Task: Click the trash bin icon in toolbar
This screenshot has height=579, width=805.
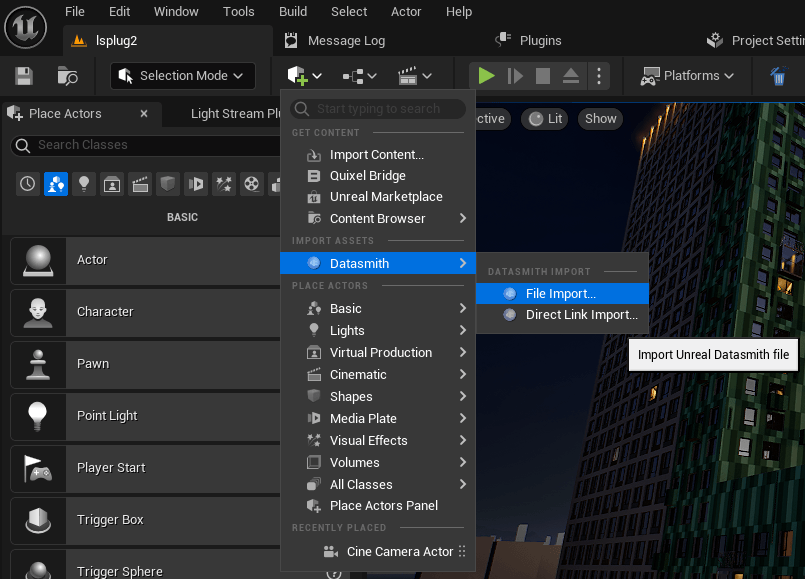Action: (778, 76)
